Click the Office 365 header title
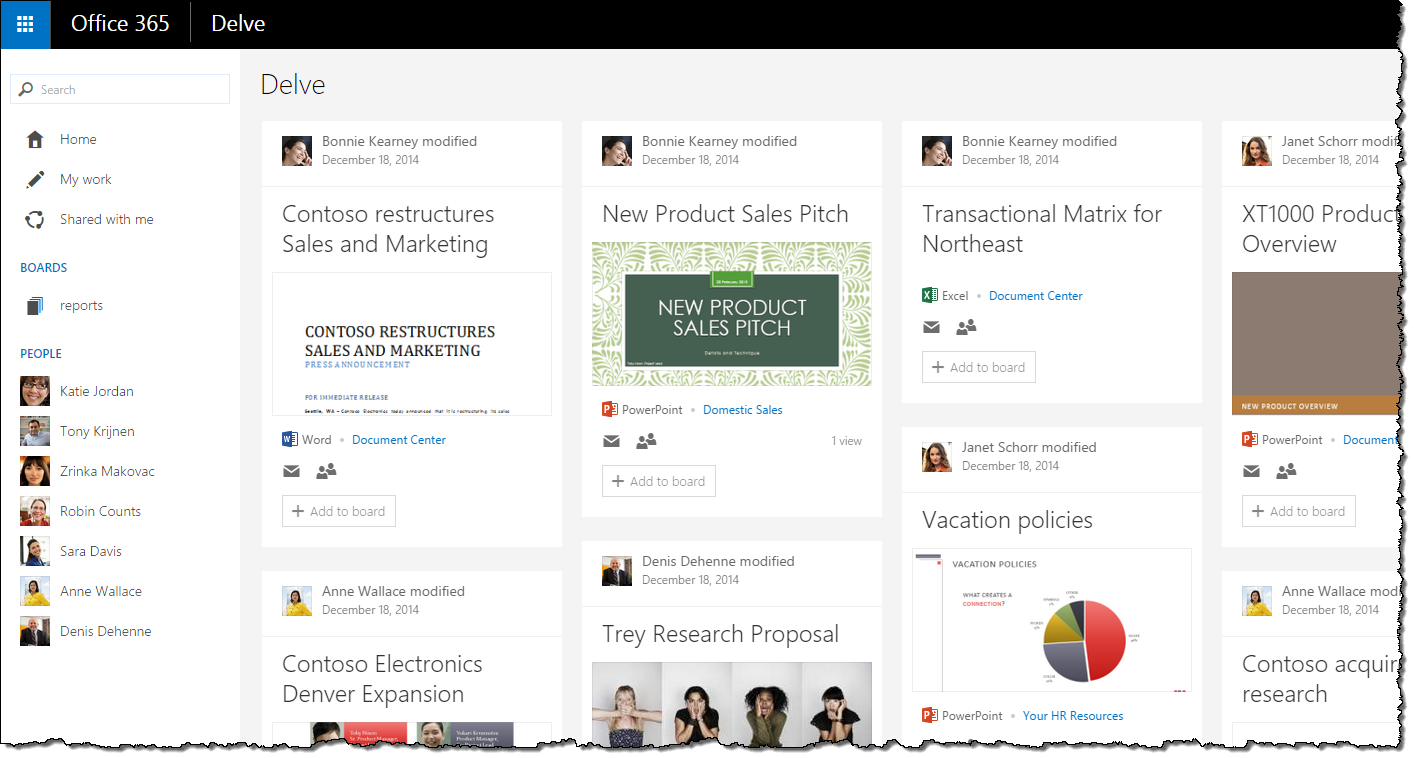 tap(120, 24)
